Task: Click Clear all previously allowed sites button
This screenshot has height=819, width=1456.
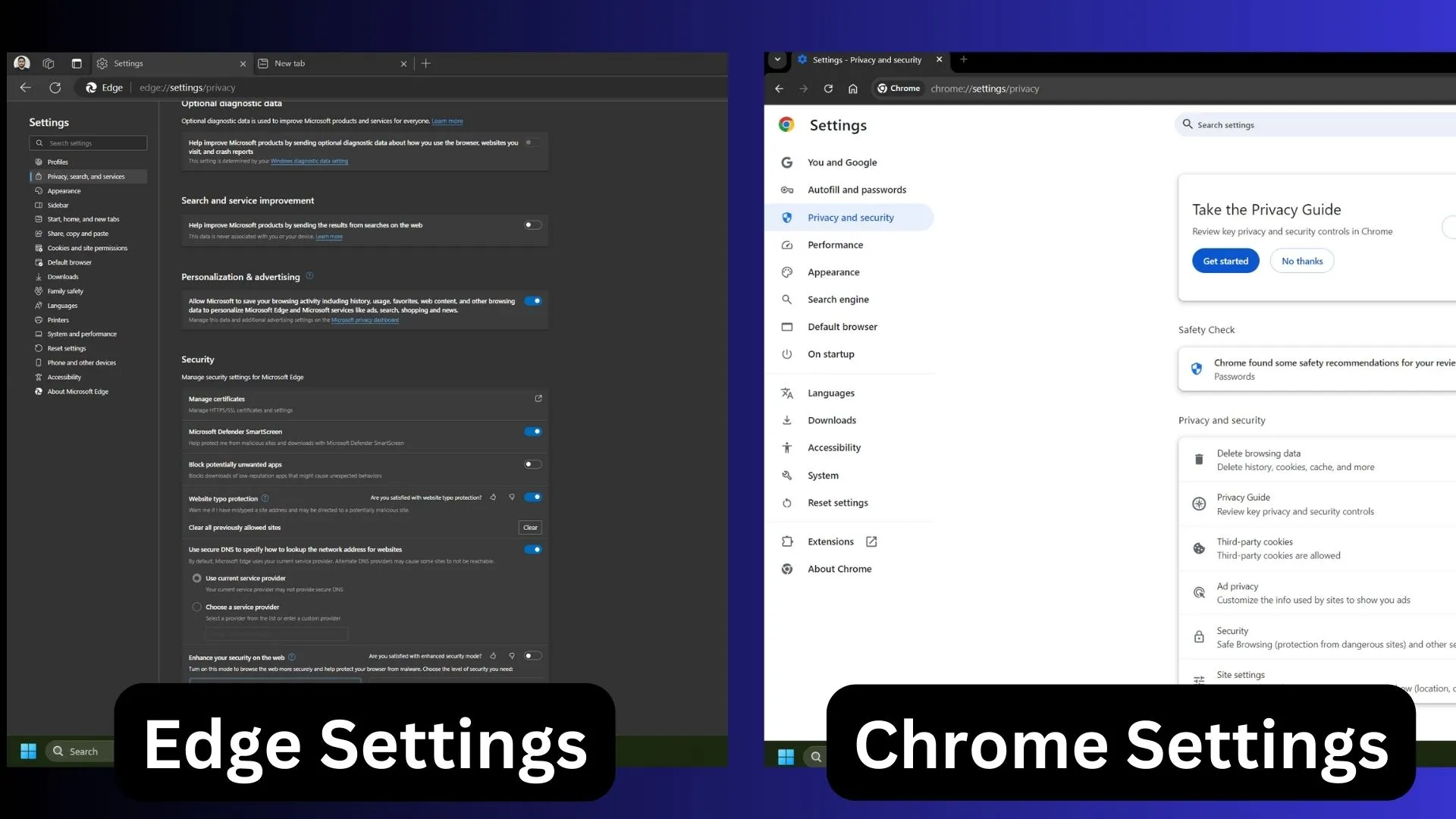Action: pos(531,527)
